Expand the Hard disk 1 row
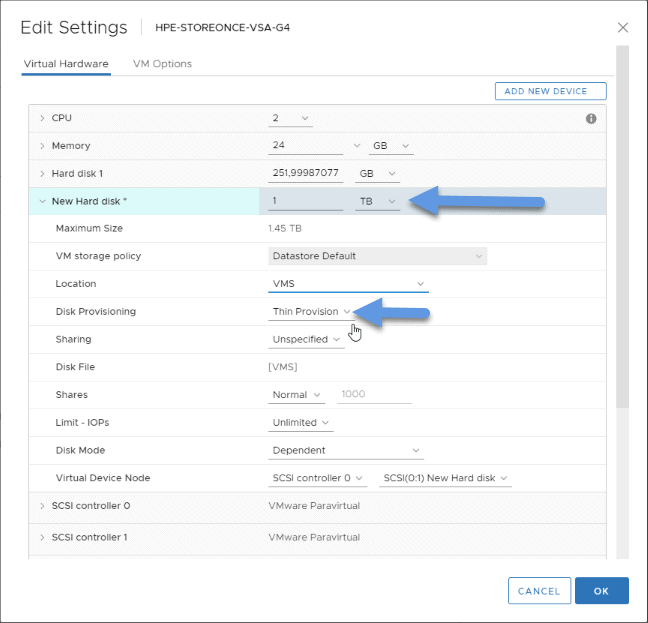The height and width of the screenshot is (623, 648). [x=42, y=174]
